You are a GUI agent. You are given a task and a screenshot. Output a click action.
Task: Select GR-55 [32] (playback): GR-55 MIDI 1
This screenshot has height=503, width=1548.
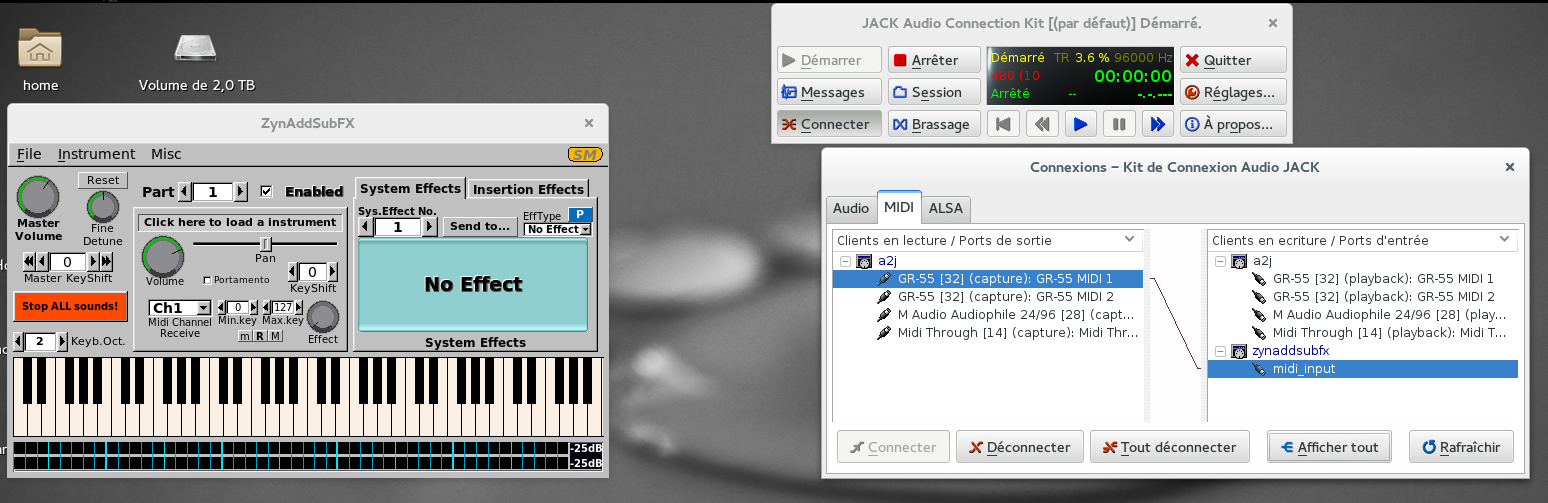tap(1363, 279)
